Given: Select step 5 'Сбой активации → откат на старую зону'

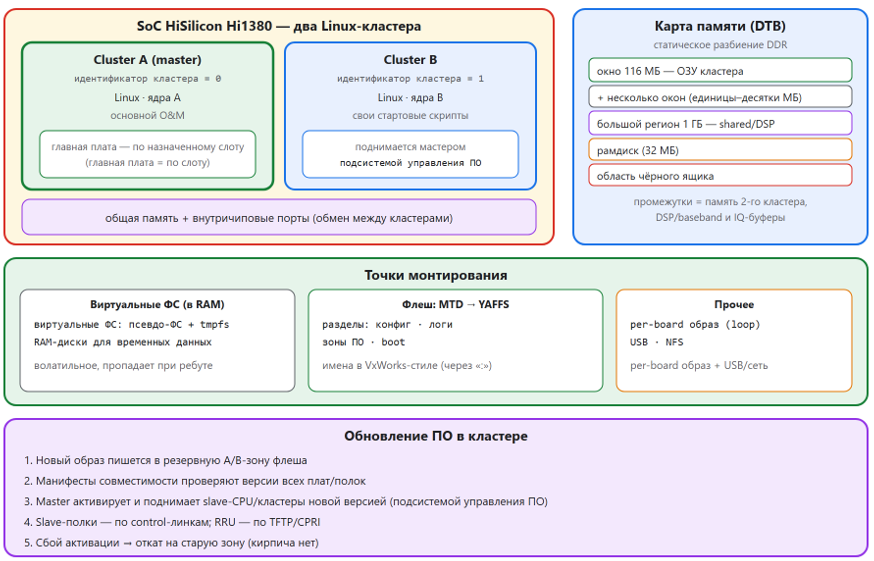Looking at the screenshot, I should (x=171, y=543).
